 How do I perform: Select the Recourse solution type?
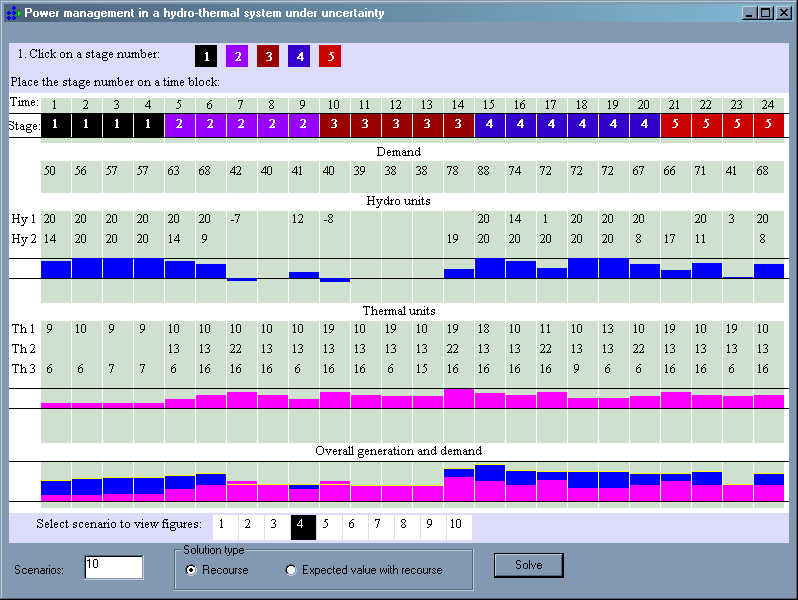pos(192,570)
